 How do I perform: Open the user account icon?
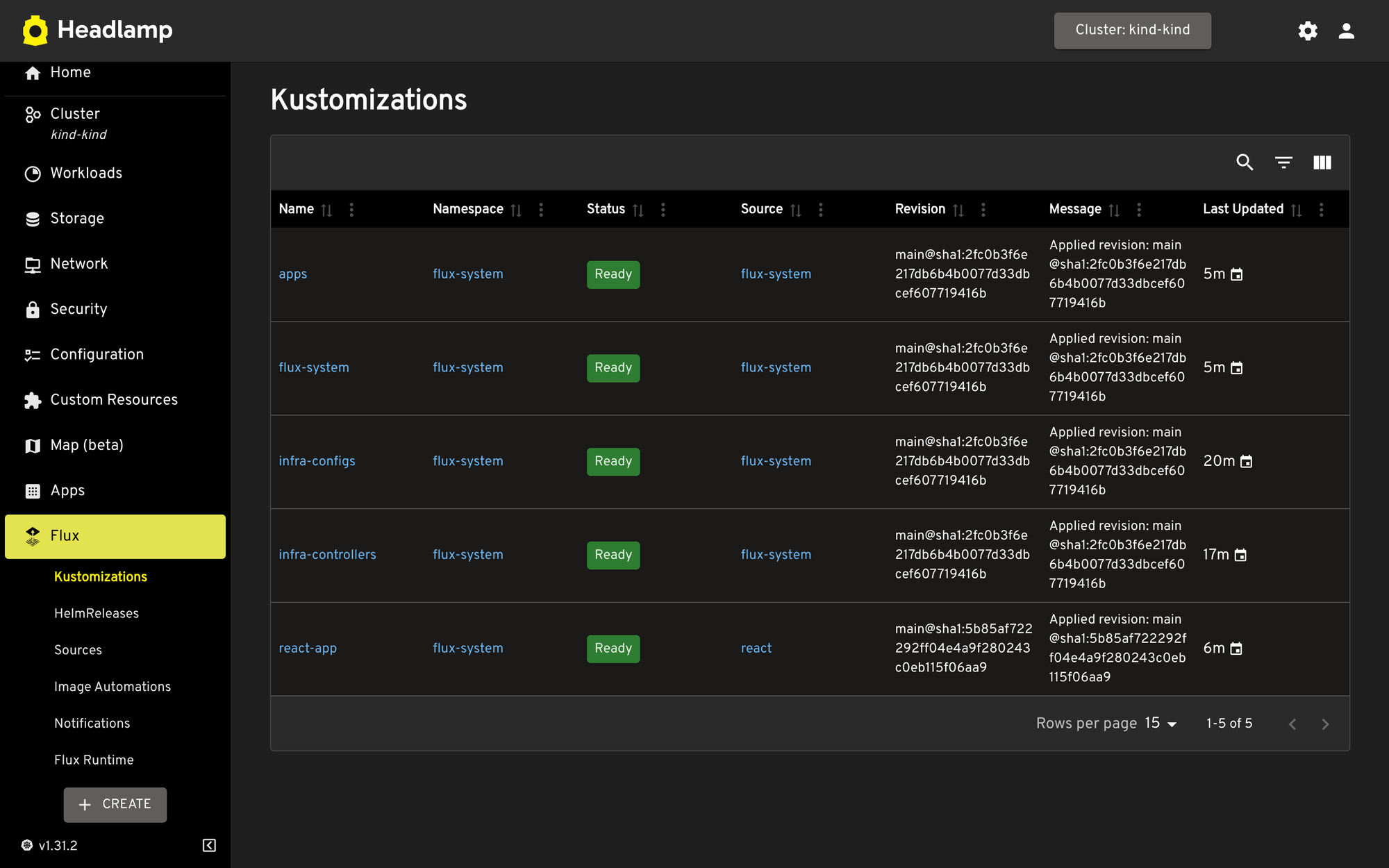tap(1347, 31)
